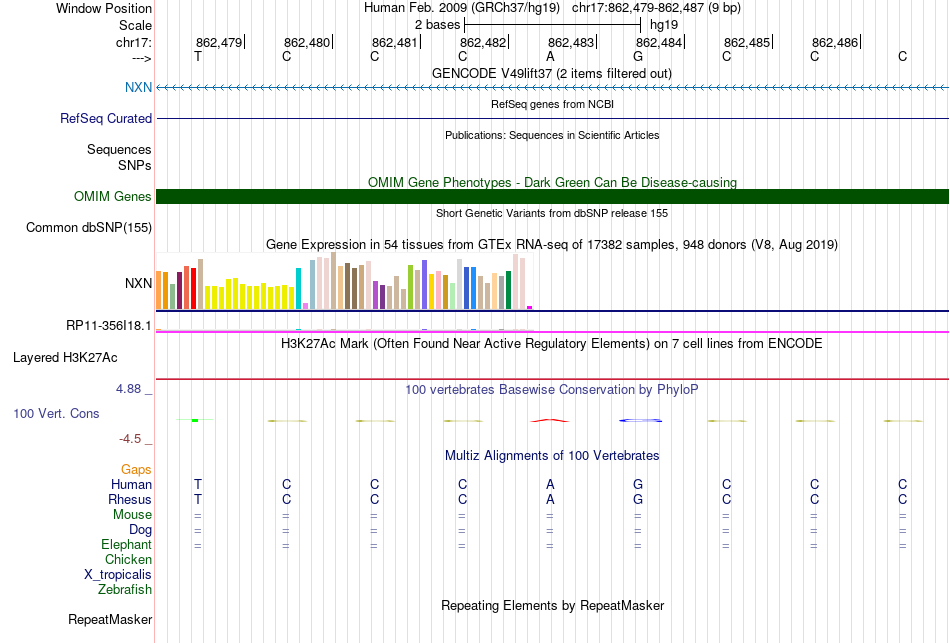Click the RefSeq genes from NCBI title
Screen dimensions: 950x643
[x=552, y=104]
